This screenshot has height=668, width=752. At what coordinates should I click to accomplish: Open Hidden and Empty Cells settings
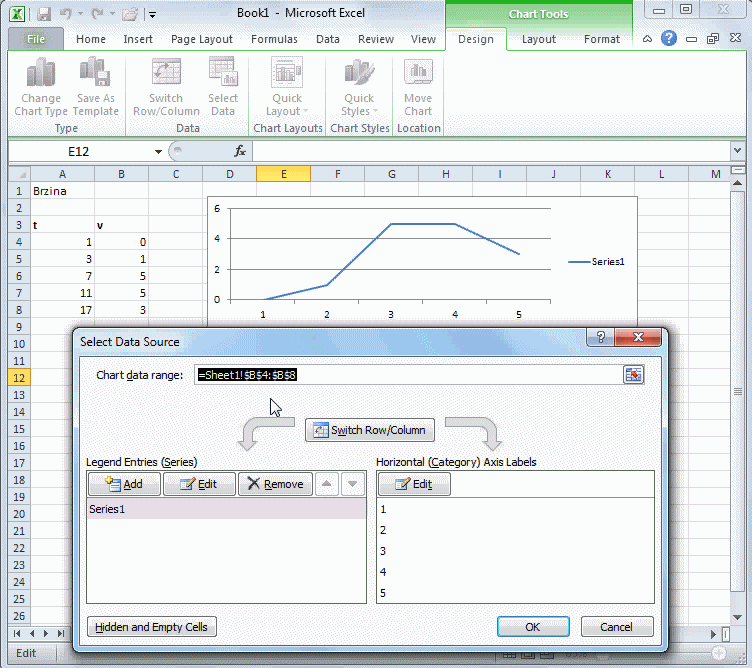tap(152, 627)
